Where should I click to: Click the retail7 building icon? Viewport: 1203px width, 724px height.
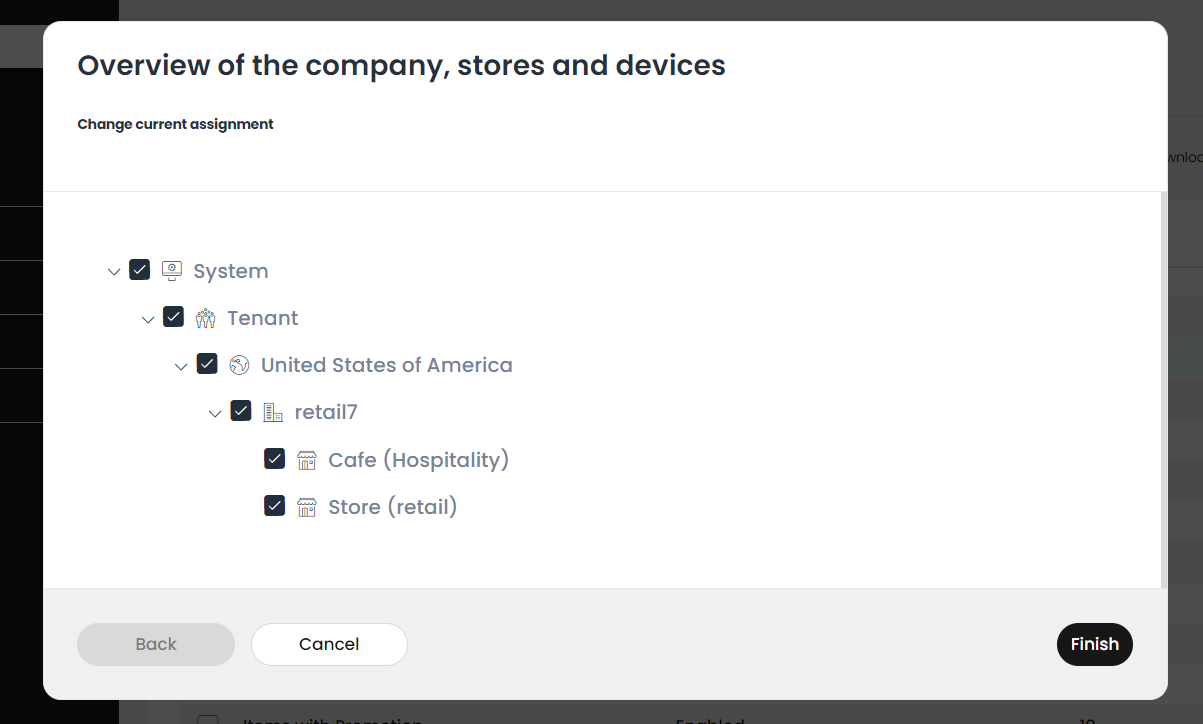pyautogui.click(x=273, y=412)
